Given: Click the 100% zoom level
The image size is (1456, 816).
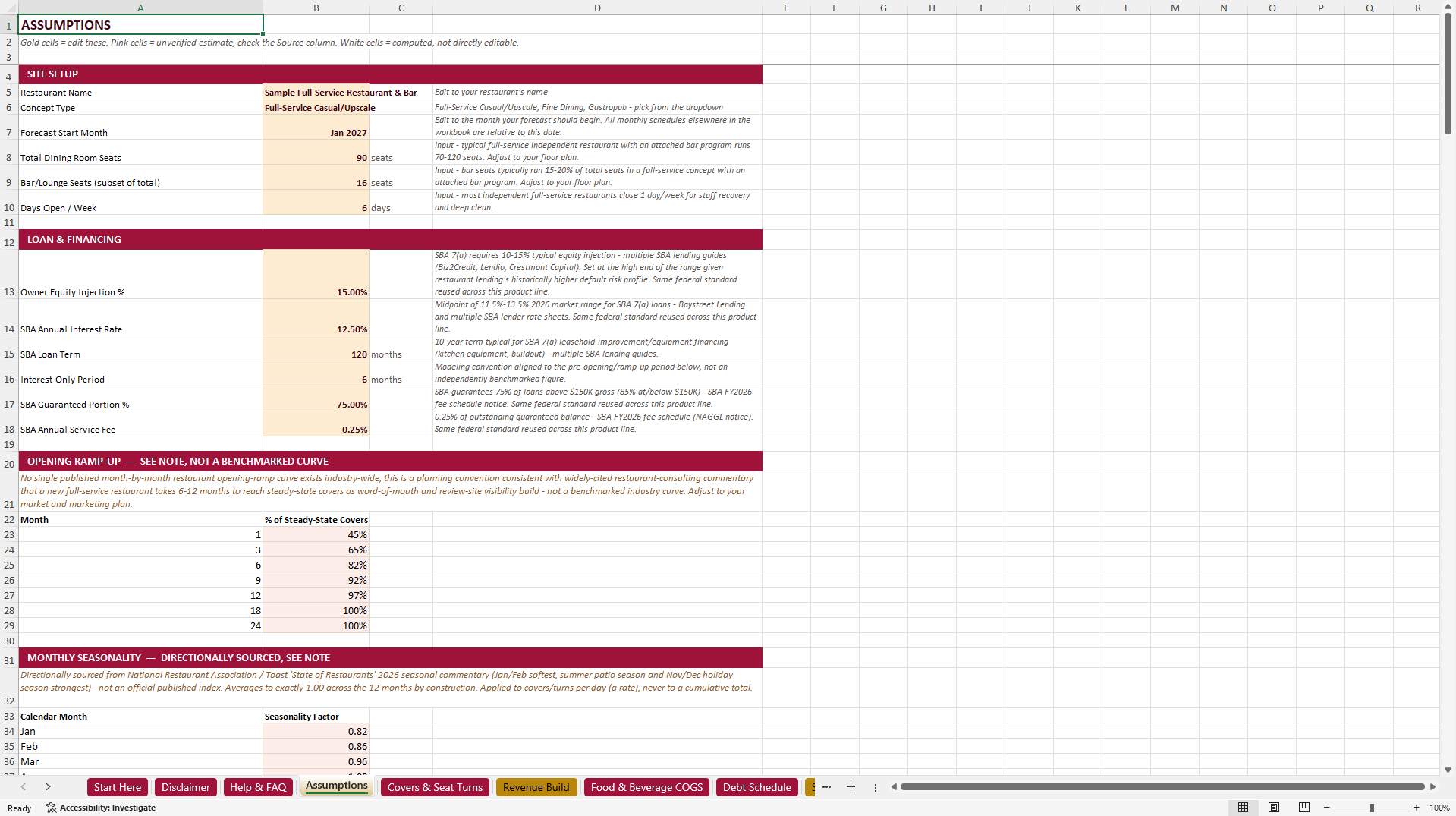Looking at the screenshot, I should tap(1439, 808).
